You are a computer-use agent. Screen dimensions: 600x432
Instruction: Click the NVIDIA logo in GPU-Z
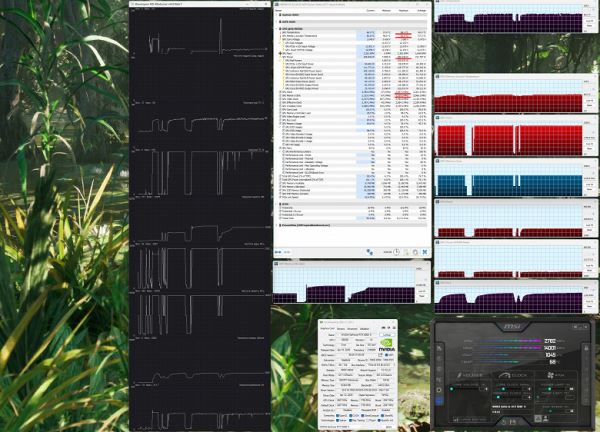(x=387, y=345)
